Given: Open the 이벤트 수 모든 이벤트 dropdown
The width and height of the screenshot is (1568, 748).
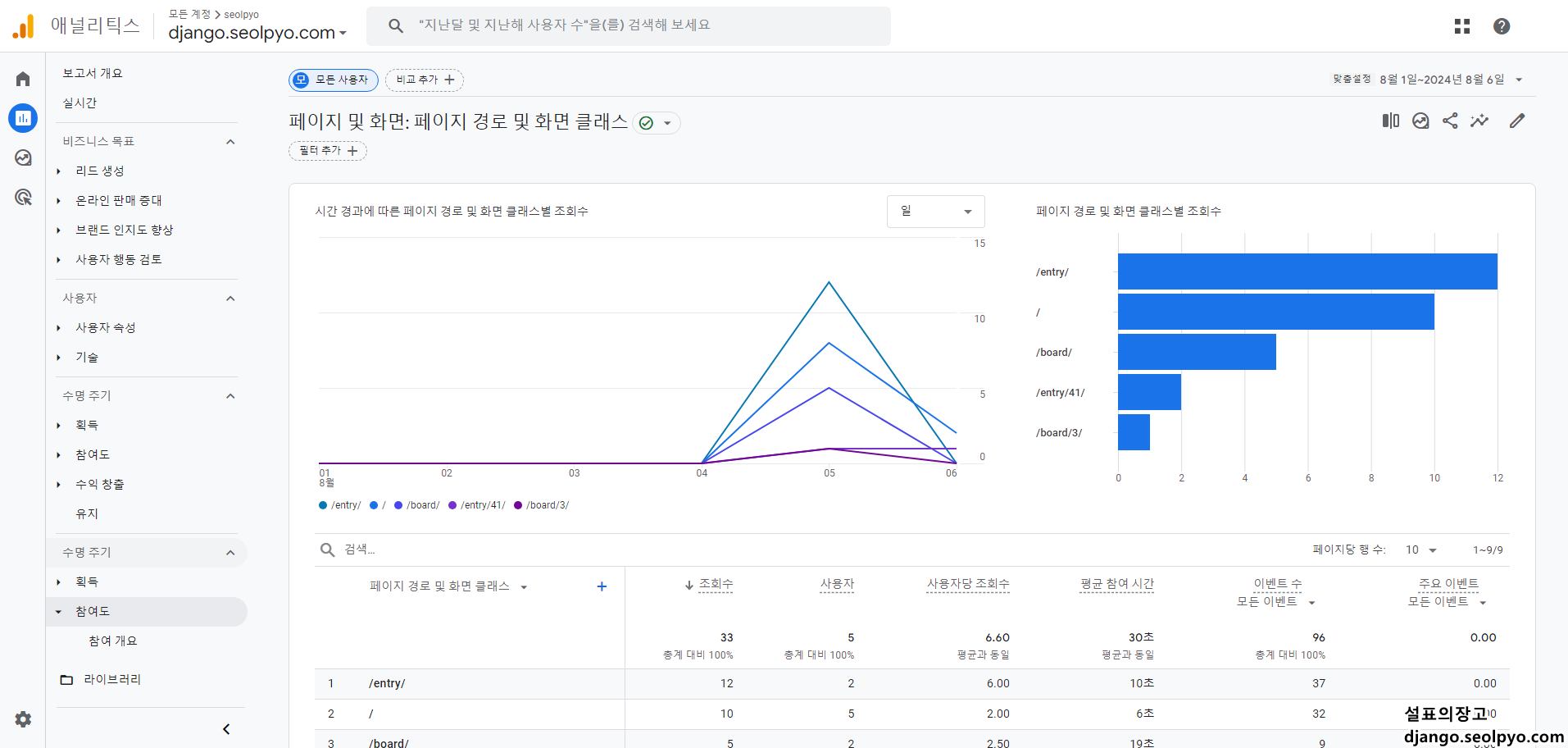Looking at the screenshot, I should [x=1276, y=602].
